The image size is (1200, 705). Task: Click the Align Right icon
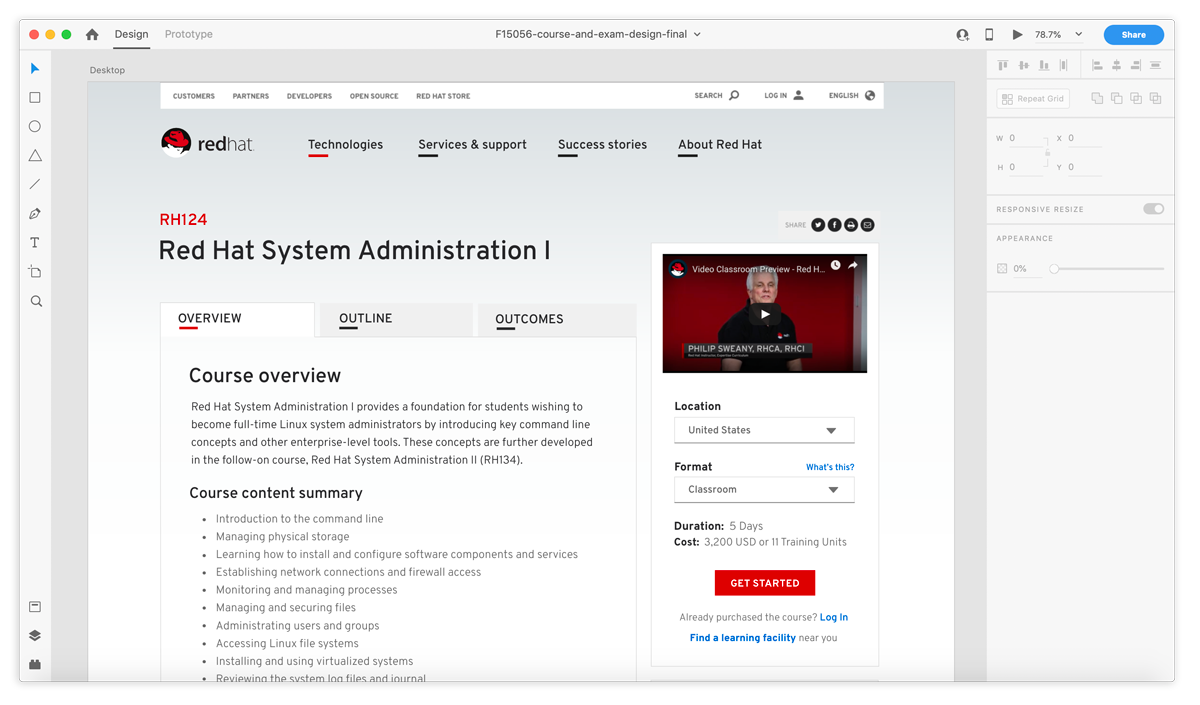(x=1136, y=65)
